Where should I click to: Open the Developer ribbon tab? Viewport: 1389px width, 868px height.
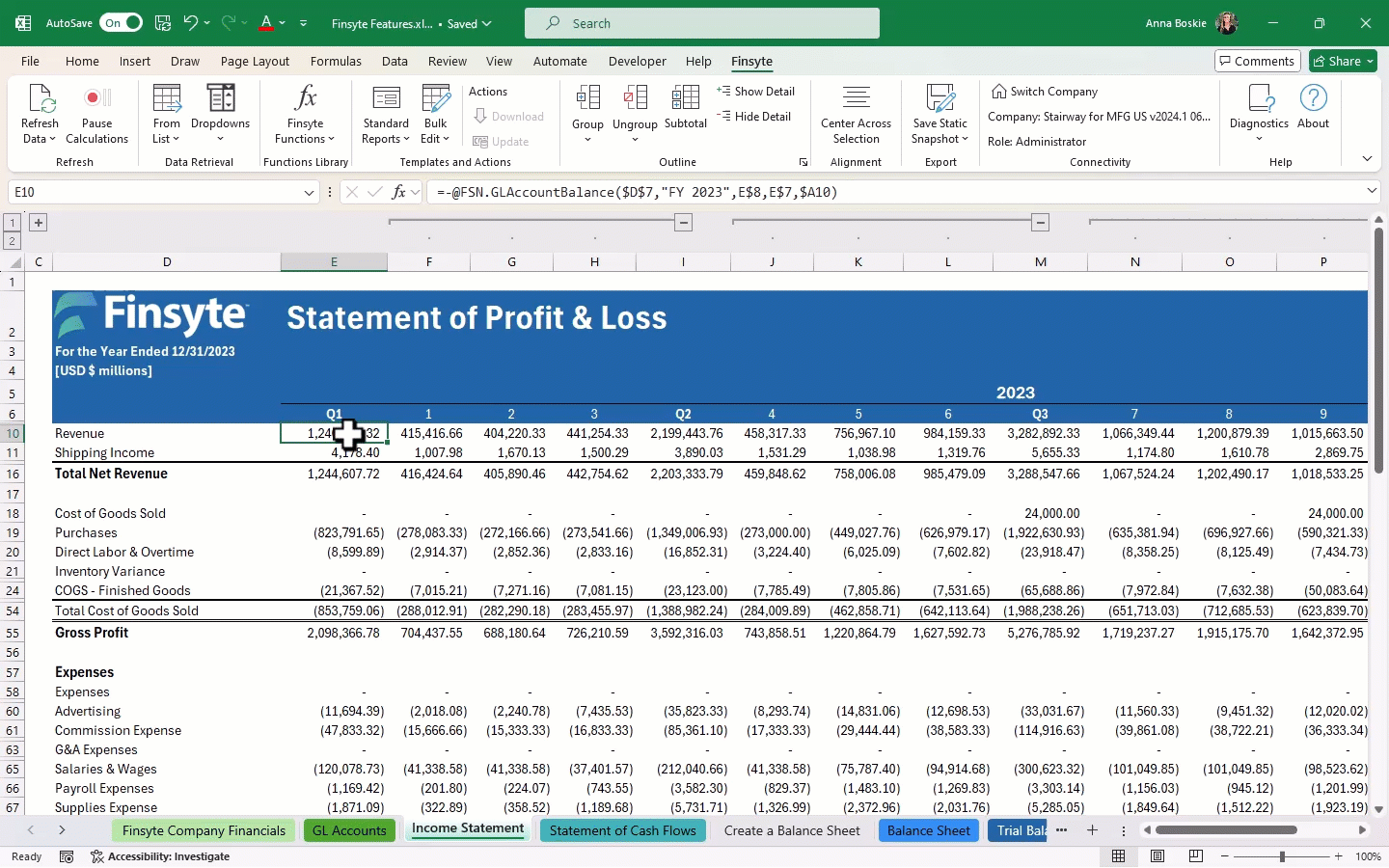coord(637,61)
